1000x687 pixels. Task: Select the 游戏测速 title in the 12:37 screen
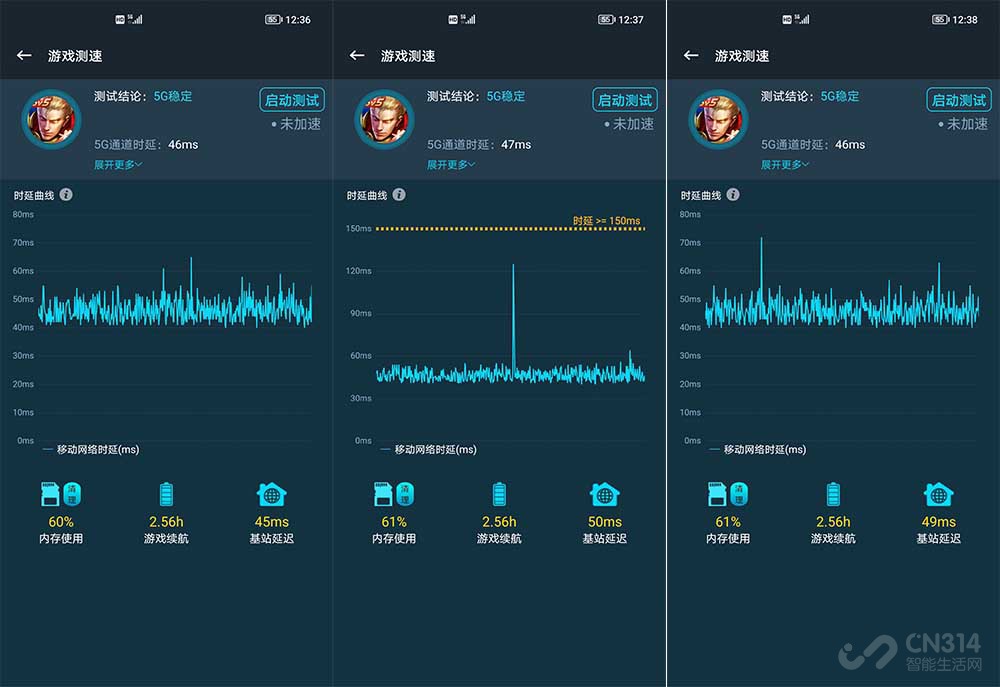[408, 56]
